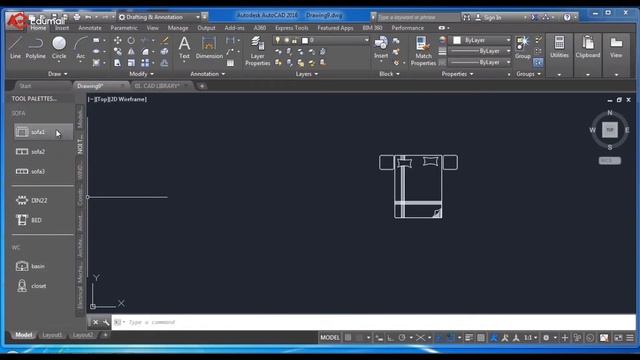The width and height of the screenshot is (640, 360).
Task: Activate the Move tool in Modify panel
Action: tap(118, 40)
